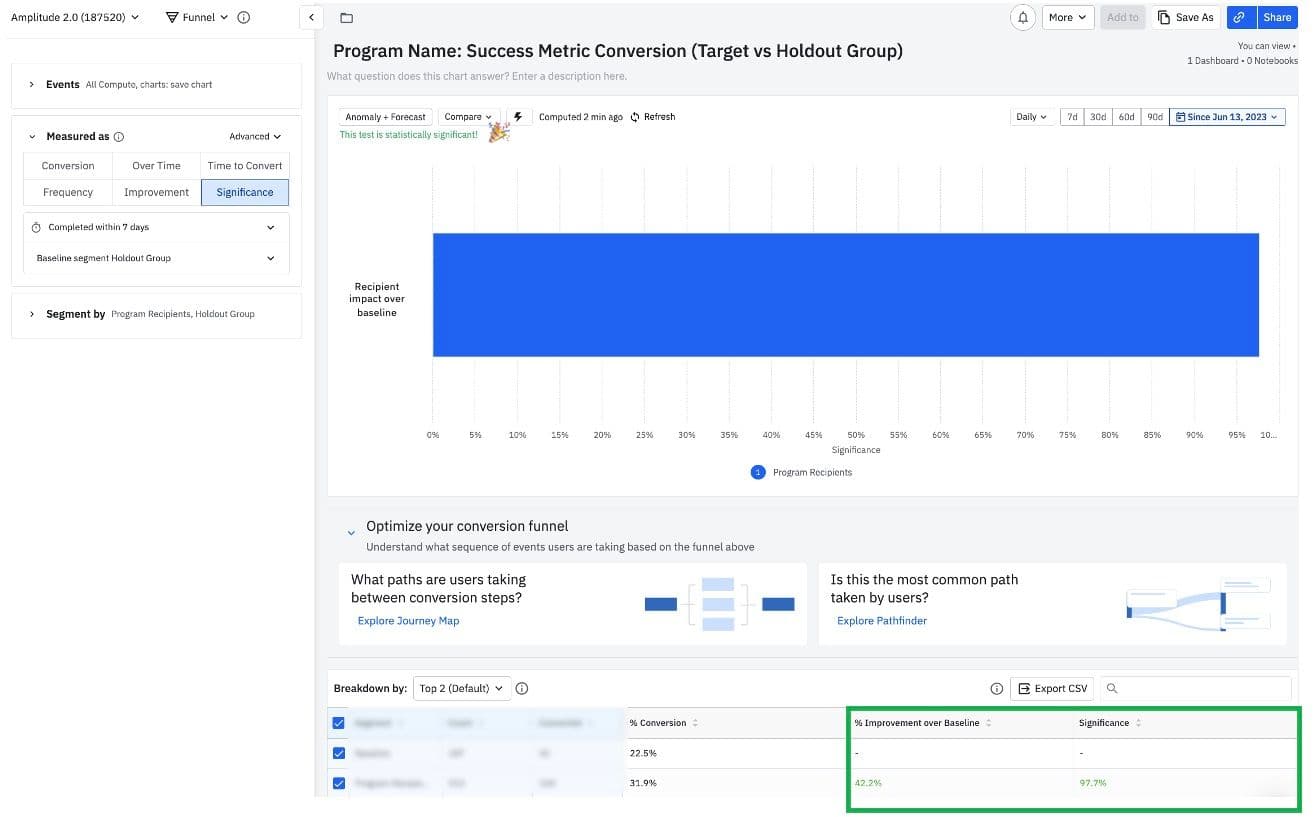This screenshot has width=1315, height=817.
Task: Collapse the left panel with arrow icon
Action: [312, 17]
